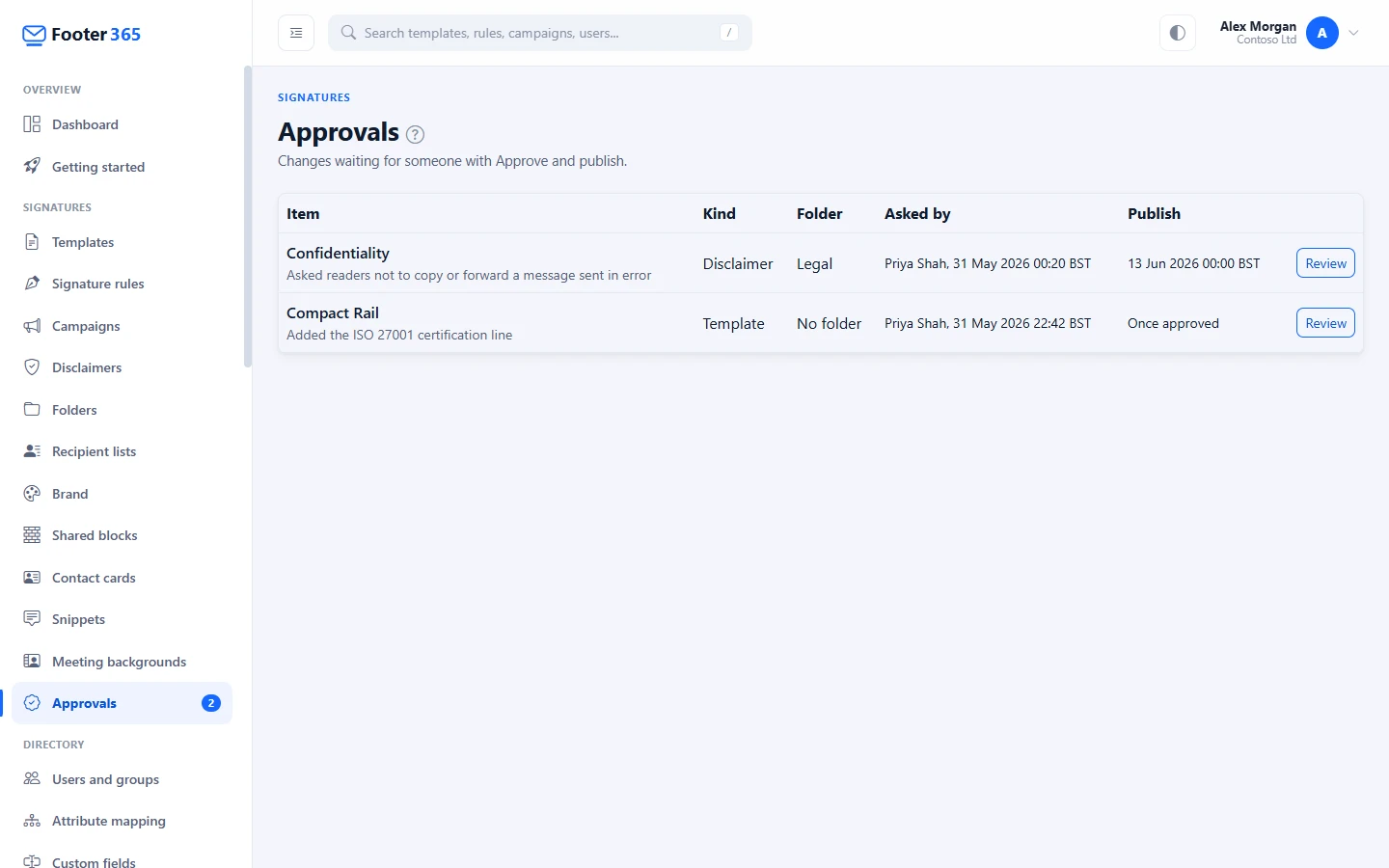
Task: Click the blue A user avatar
Action: point(1321,33)
